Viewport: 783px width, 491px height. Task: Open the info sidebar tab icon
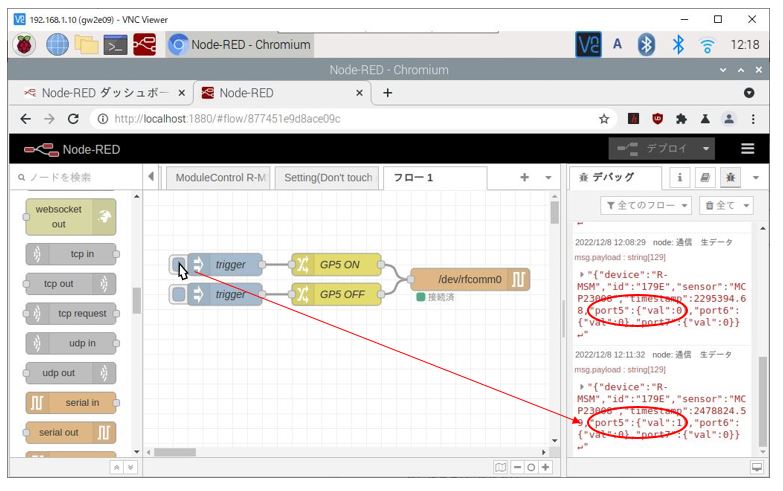680,177
